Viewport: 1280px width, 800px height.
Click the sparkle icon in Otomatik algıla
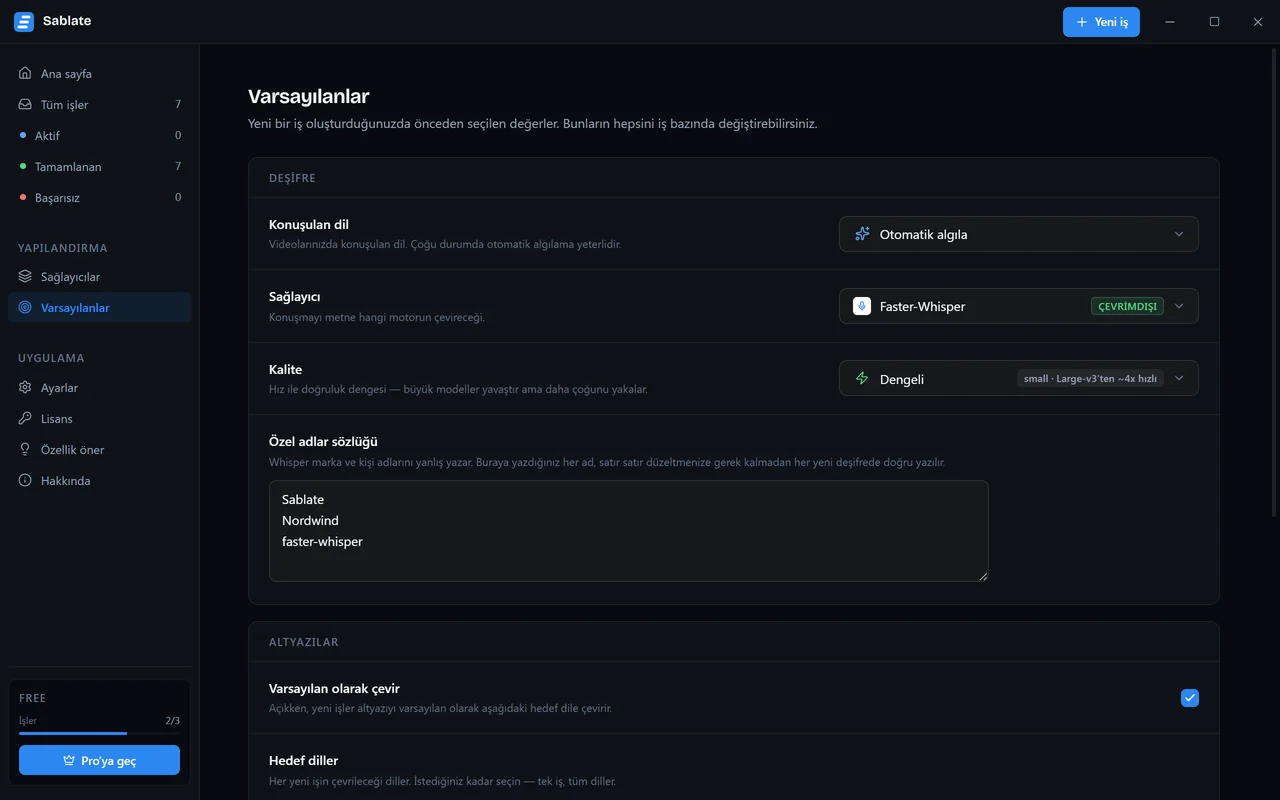pyautogui.click(x=862, y=234)
